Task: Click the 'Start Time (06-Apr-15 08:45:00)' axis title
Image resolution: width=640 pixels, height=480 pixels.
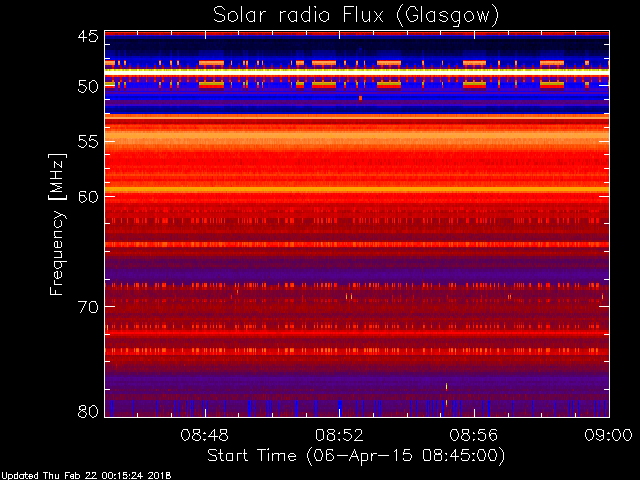Action: click(x=356, y=456)
